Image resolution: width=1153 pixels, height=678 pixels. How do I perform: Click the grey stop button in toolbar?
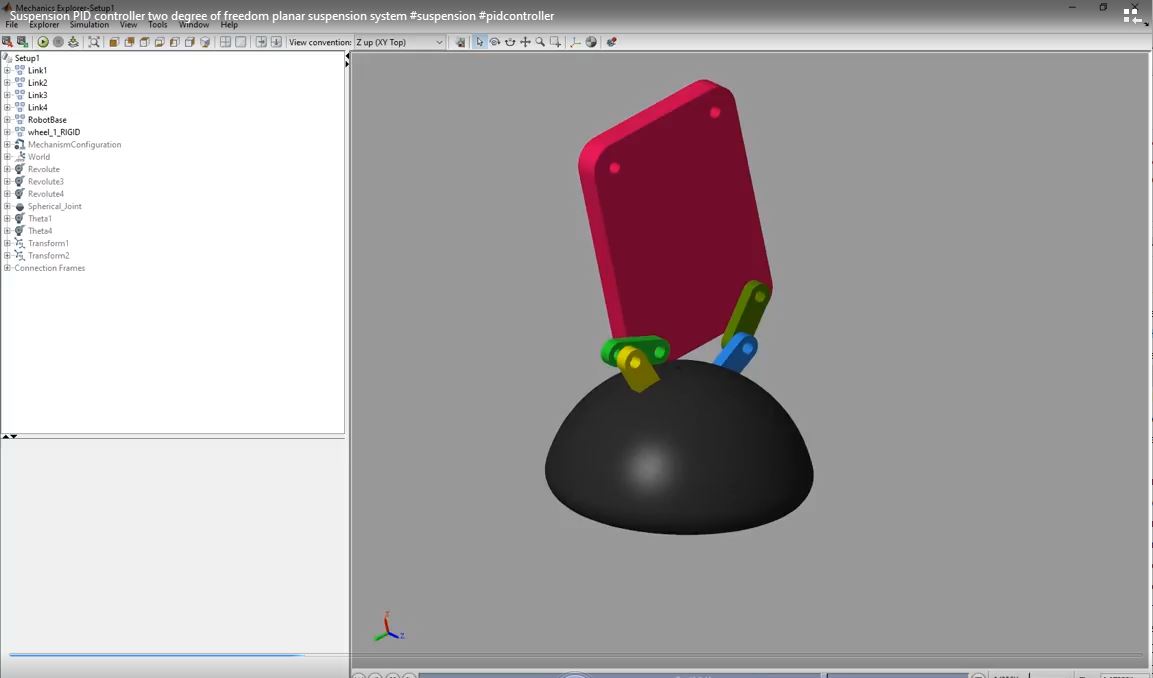[58, 42]
